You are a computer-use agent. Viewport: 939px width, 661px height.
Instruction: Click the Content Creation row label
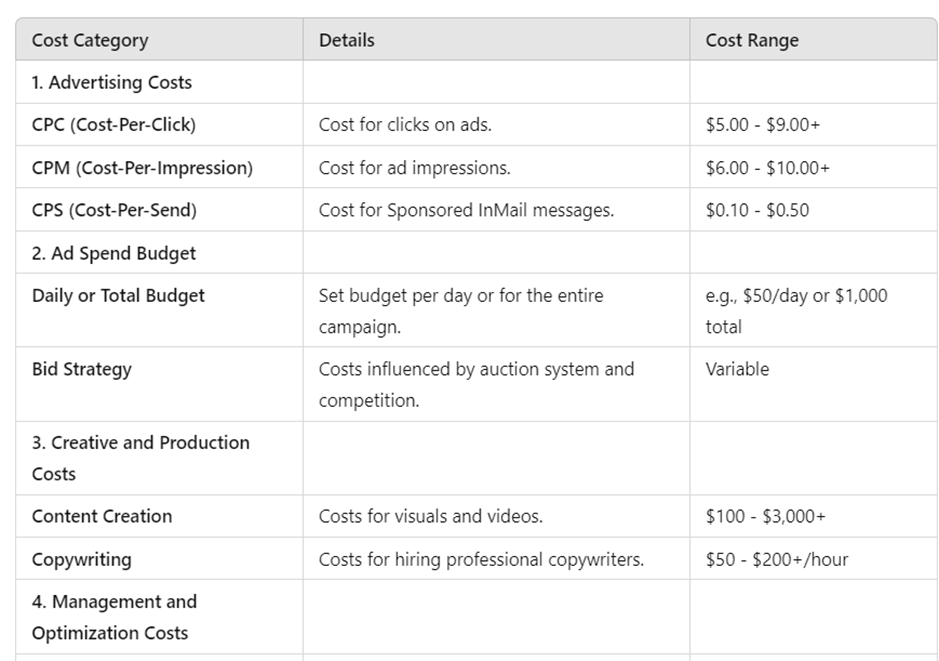(x=102, y=516)
